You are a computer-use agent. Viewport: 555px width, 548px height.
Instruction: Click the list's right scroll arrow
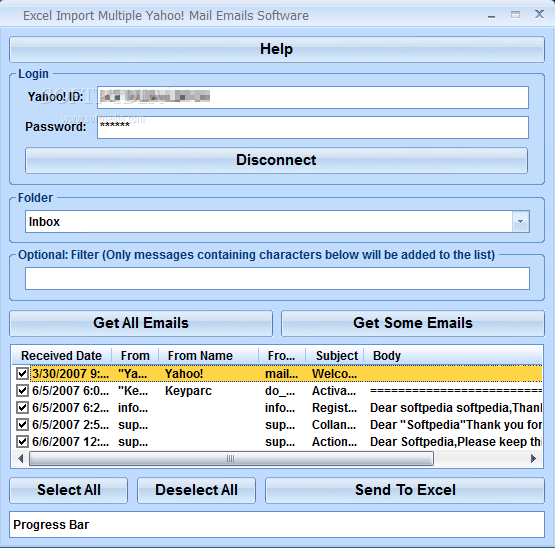pos(533,459)
